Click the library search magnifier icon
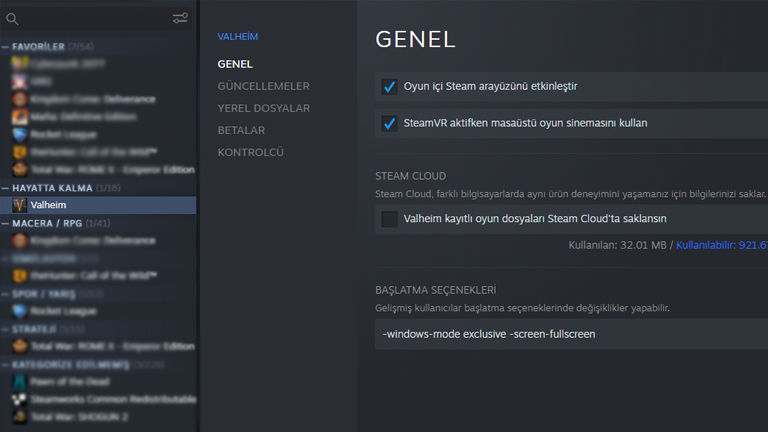Image resolution: width=768 pixels, height=432 pixels. click(x=12, y=19)
